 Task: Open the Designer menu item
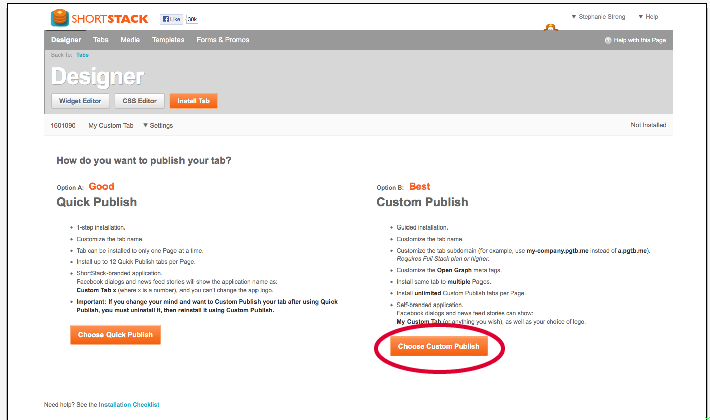(x=66, y=40)
